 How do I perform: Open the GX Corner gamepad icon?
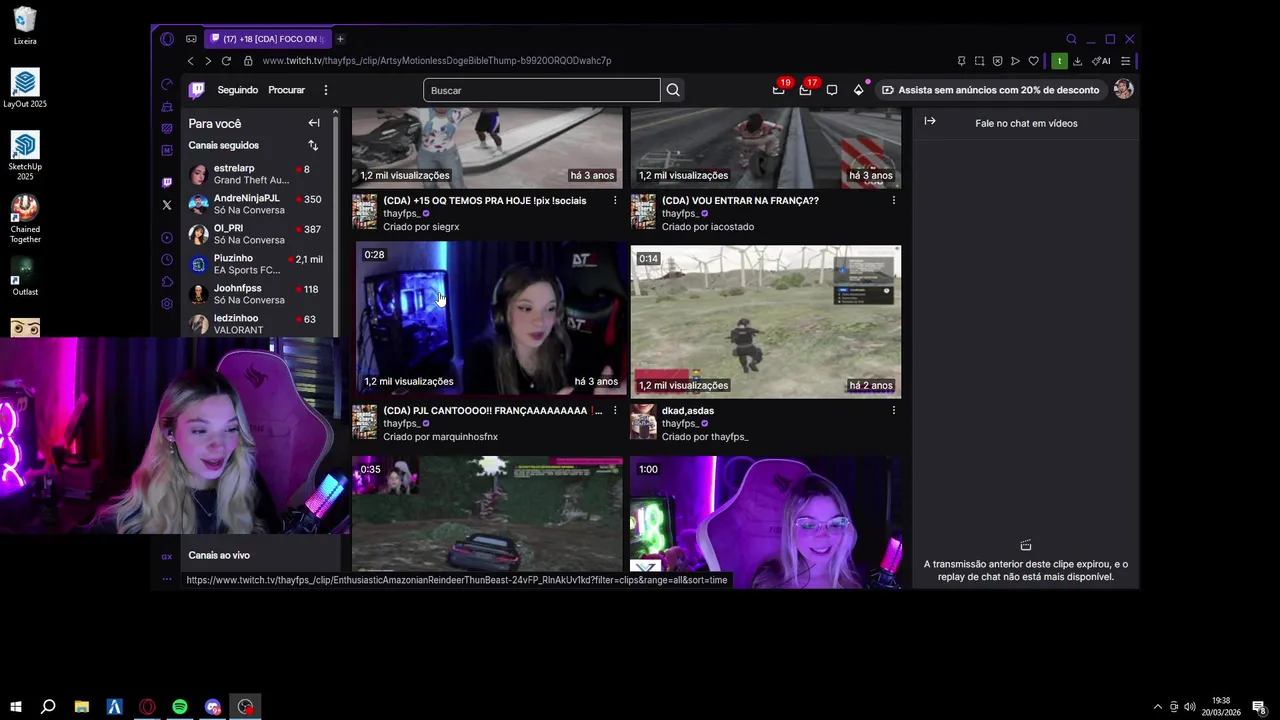(x=191, y=39)
